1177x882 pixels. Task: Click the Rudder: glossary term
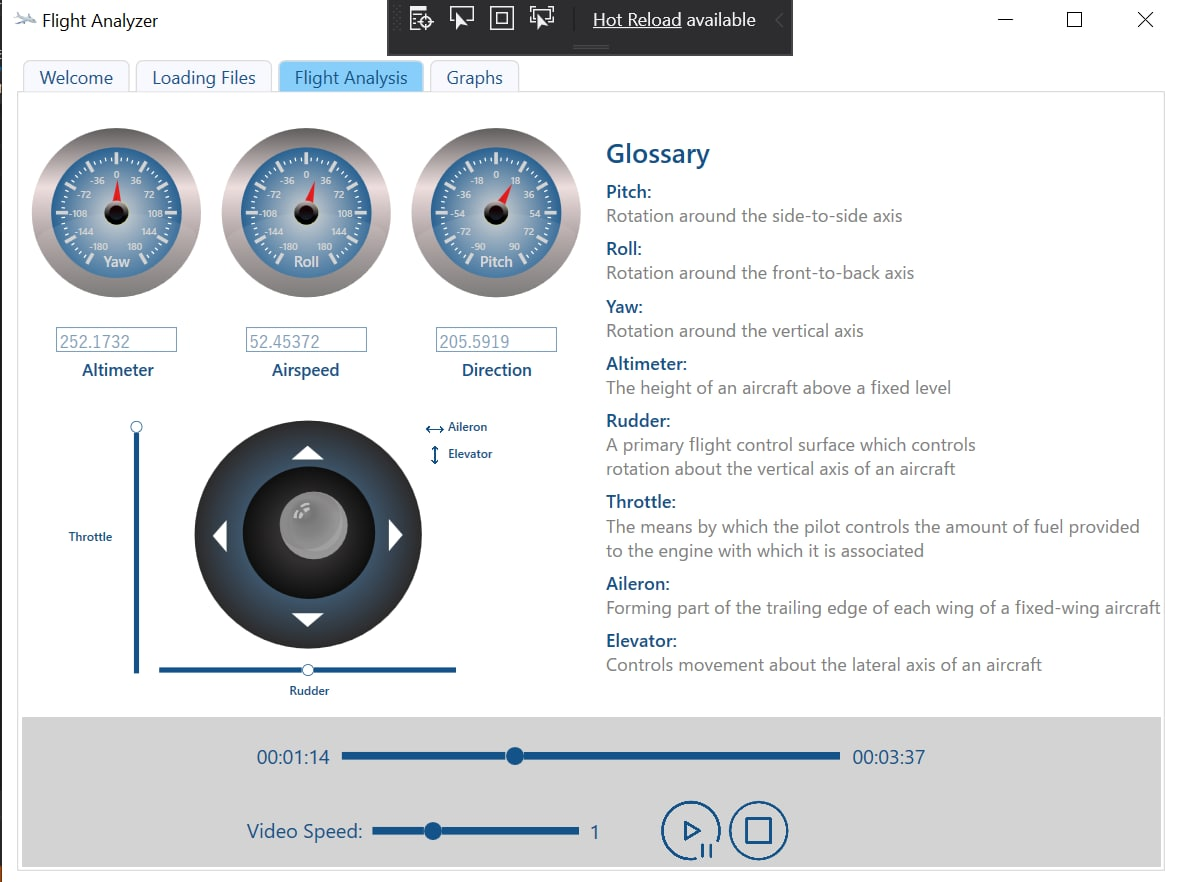pyautogui.click(x=638, y=420)
